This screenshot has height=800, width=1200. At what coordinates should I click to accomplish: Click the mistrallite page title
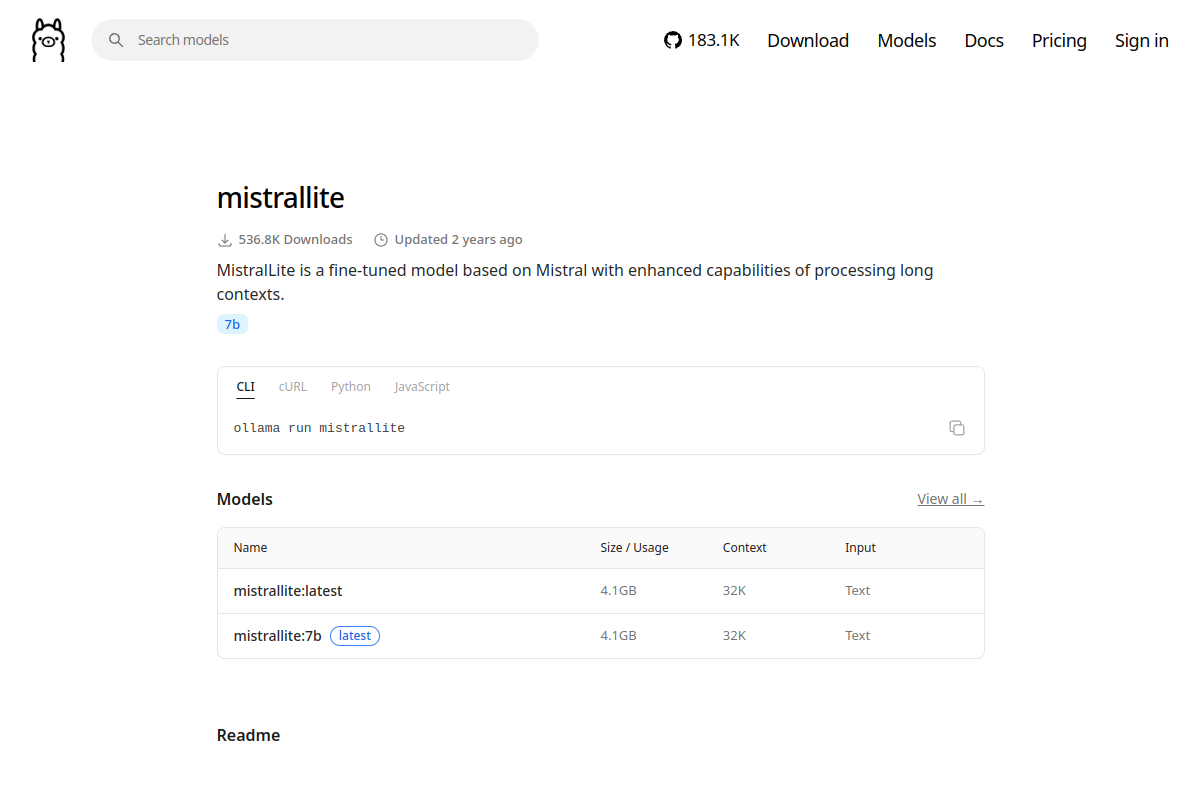(x=281, y=197)
